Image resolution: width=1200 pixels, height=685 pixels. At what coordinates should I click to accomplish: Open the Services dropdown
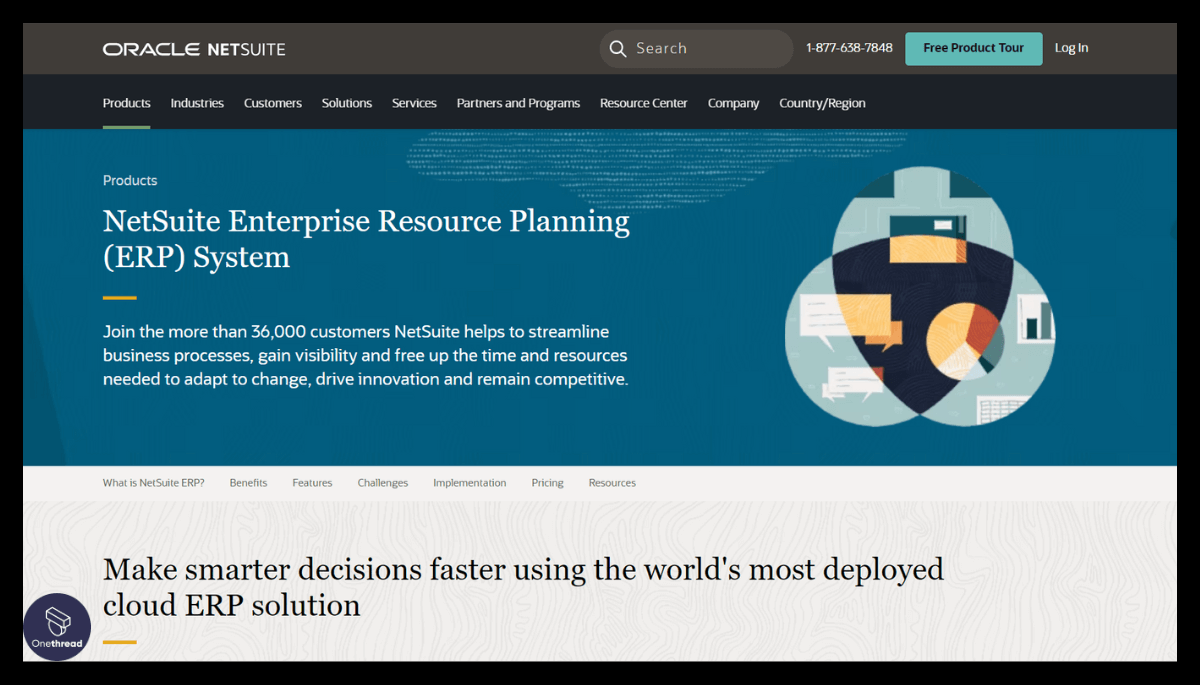tap(414, 102)
